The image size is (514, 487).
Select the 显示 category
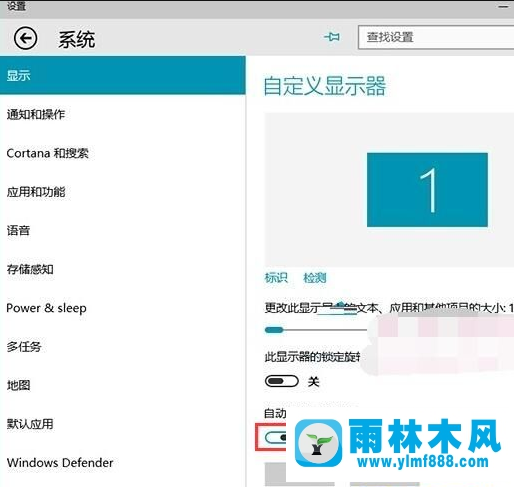123,75
